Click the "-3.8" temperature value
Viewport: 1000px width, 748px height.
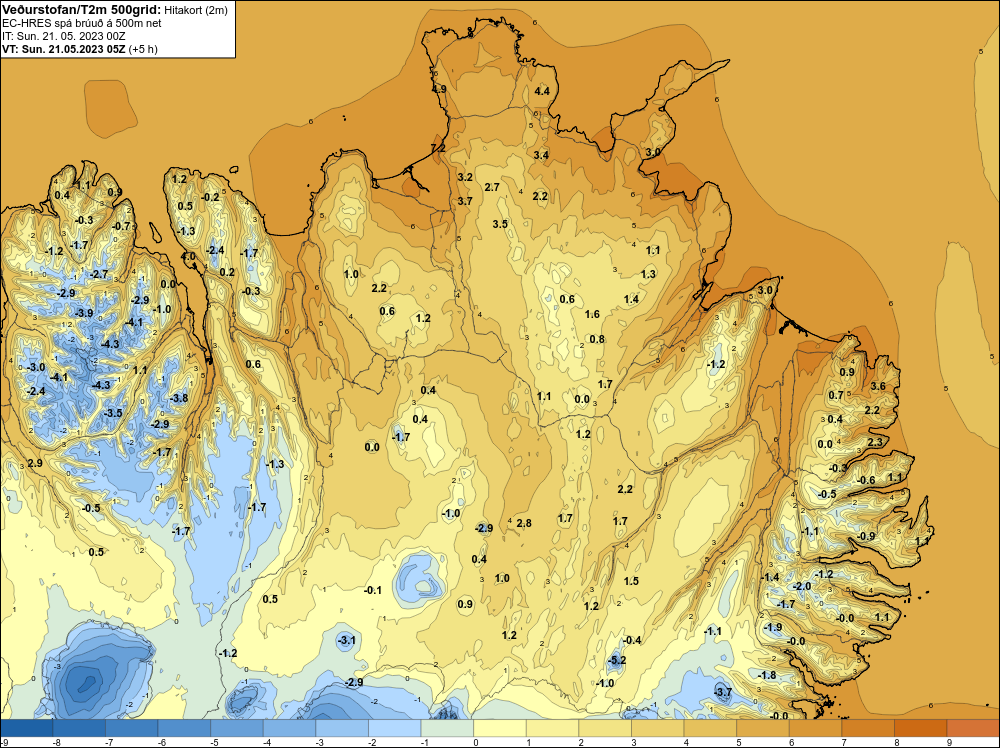tap(179, 398)
